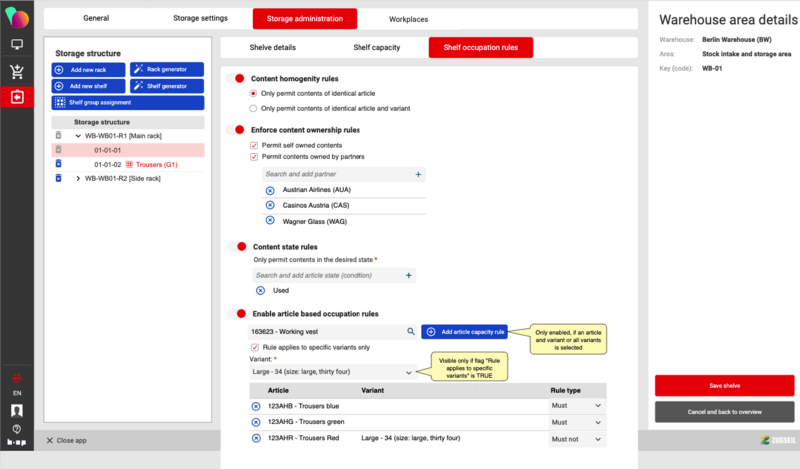Click the search icon in article field
This screenshot has width=800, height=469.
(x=410, y=331)
